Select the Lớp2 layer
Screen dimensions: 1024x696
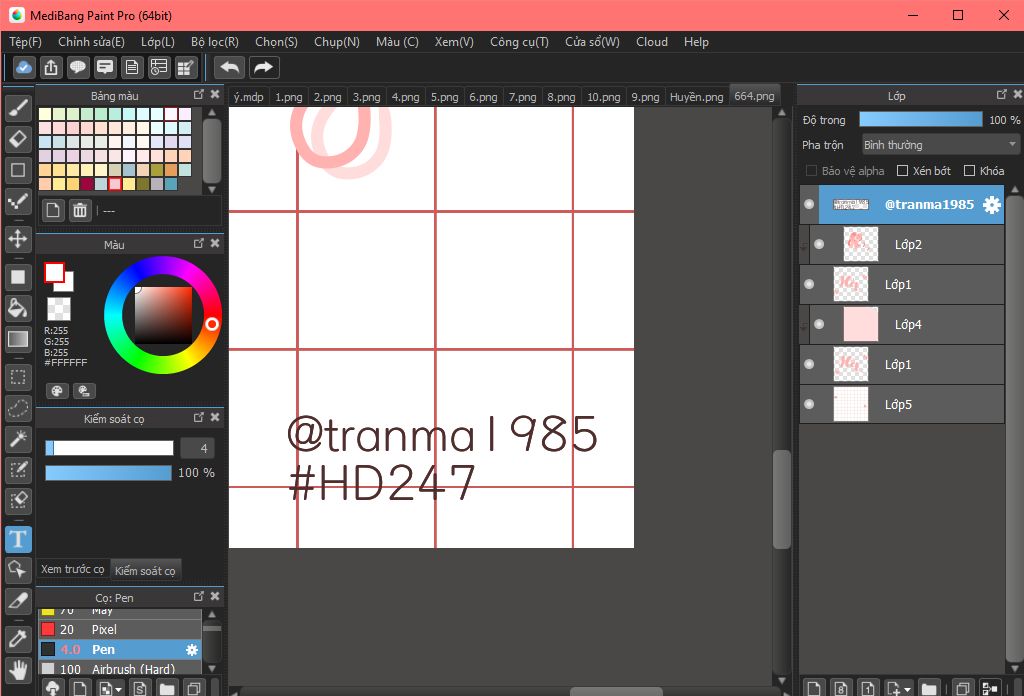[x=906, y=244]
